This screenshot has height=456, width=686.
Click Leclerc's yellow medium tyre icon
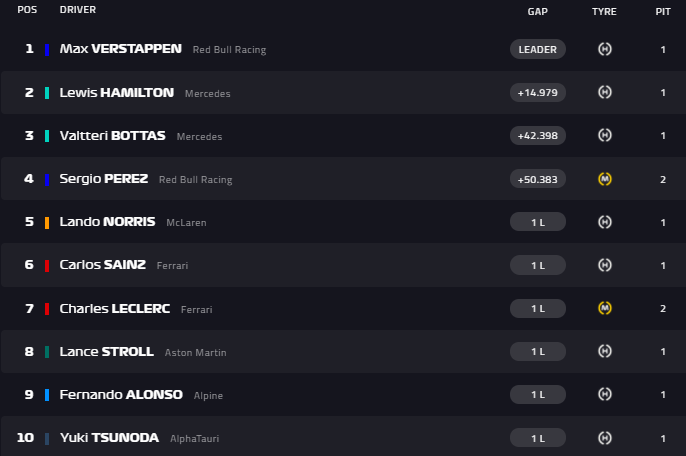pyautogui.click(x=604, y=308)
